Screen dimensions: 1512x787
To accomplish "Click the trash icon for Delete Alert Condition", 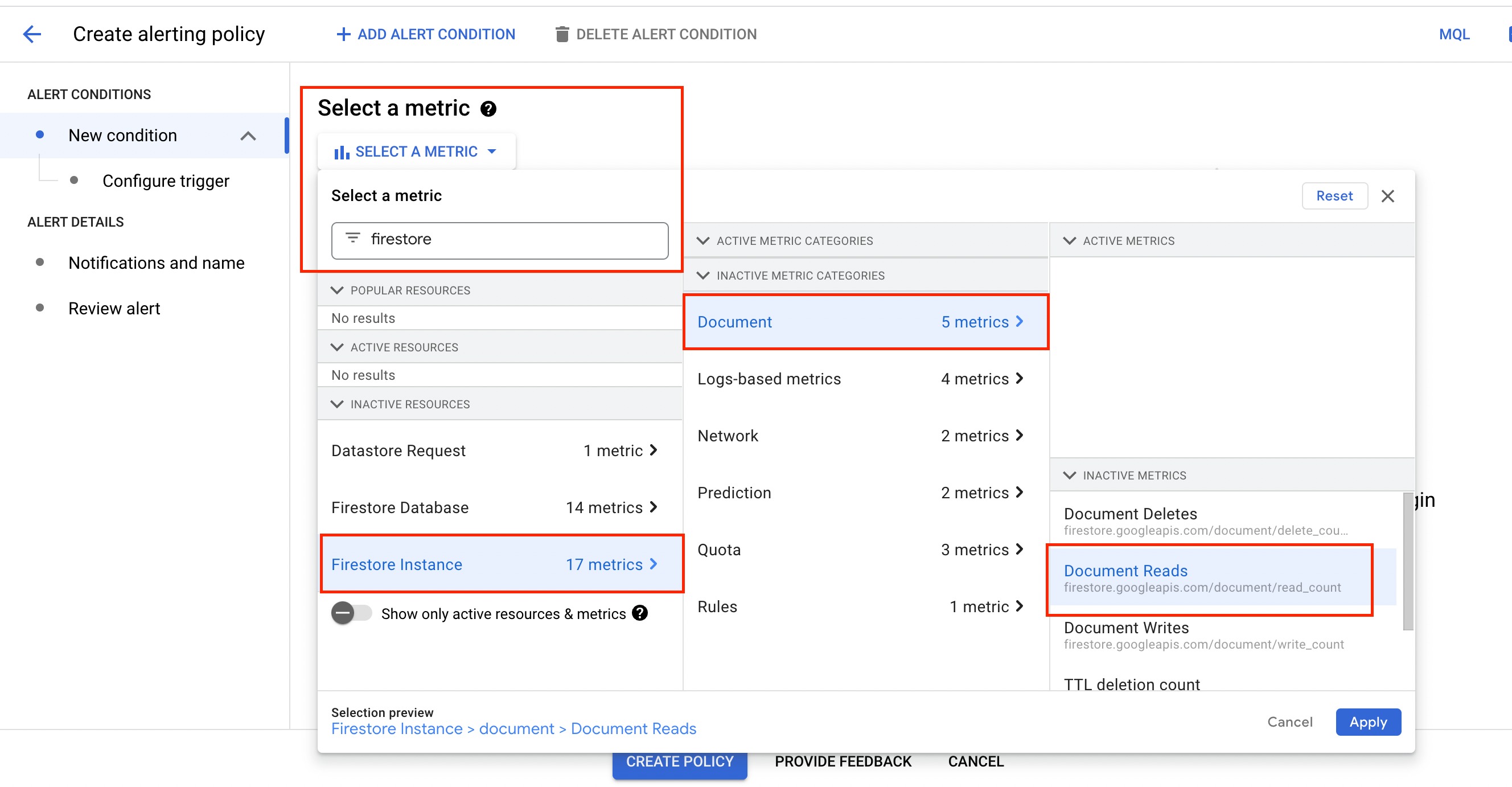I will pyautogui.click(x=562, y=34).
